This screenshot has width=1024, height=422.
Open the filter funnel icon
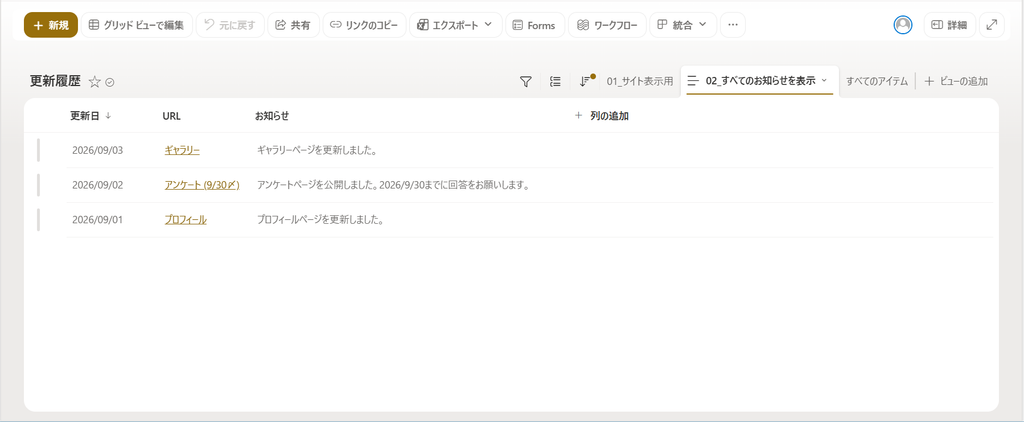[x=525, y=82]
